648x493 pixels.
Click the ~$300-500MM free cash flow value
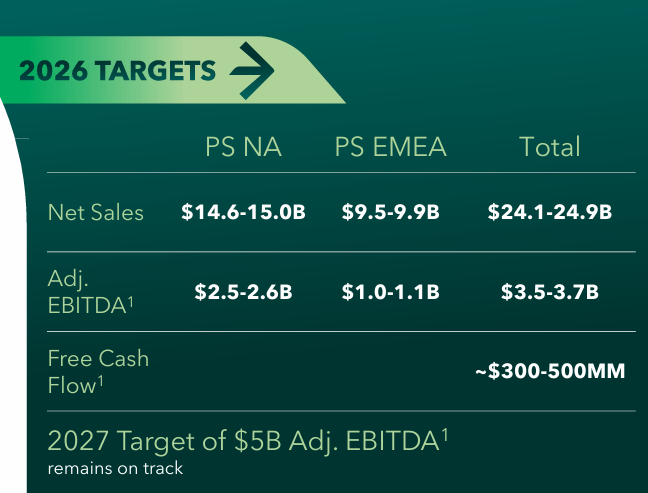tap(550, 372)
